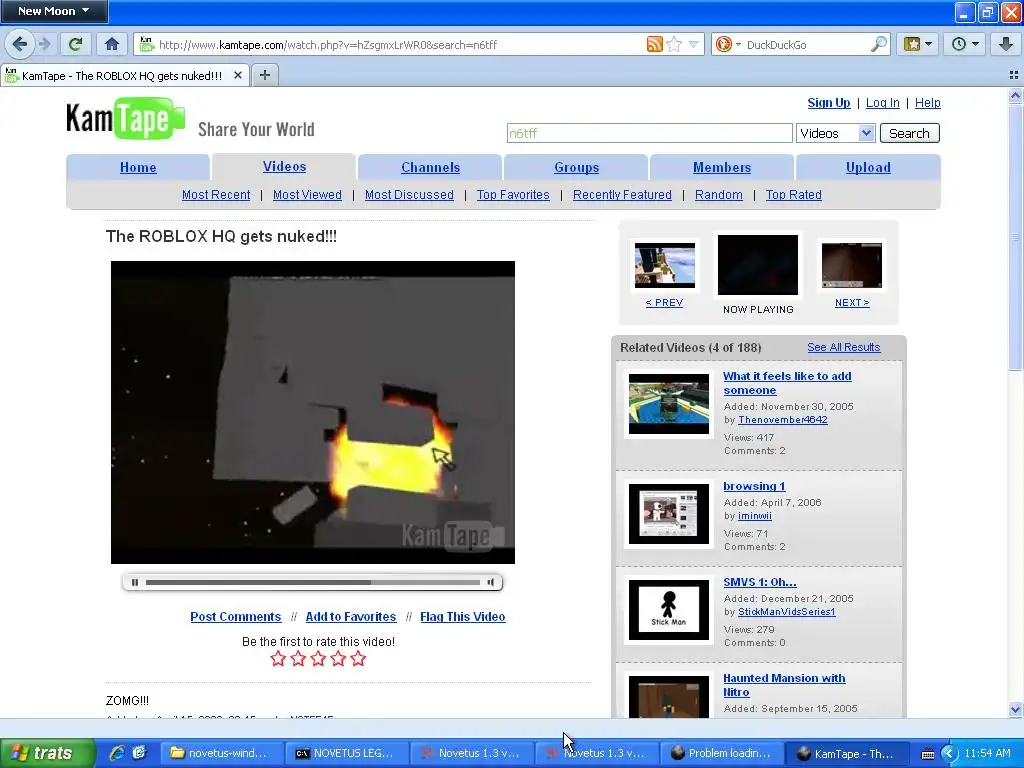Rate the video five stars
This screenshot has width=1024, height=768.
358,658
